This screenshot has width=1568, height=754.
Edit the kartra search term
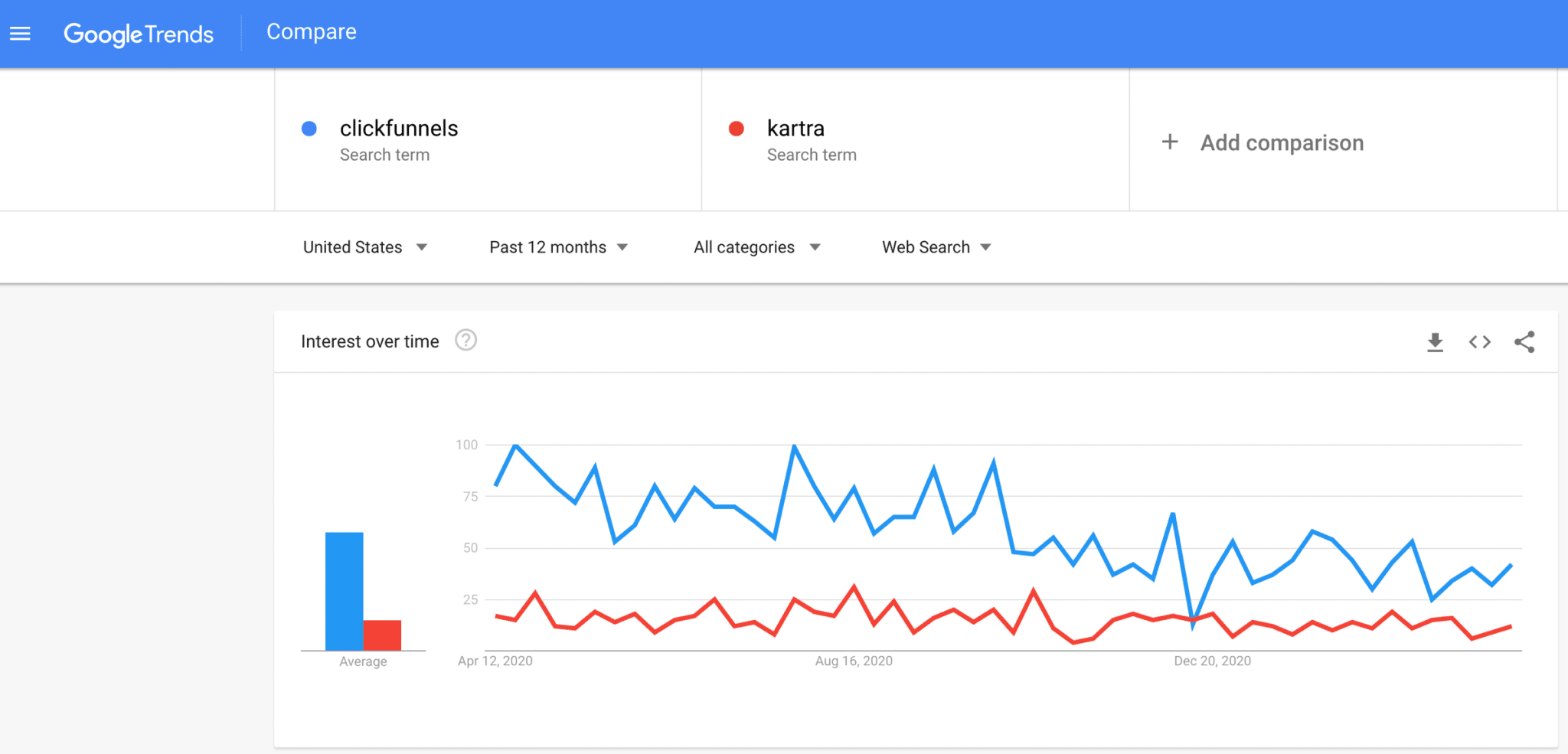pyautogui.click(x=795, y=129)
